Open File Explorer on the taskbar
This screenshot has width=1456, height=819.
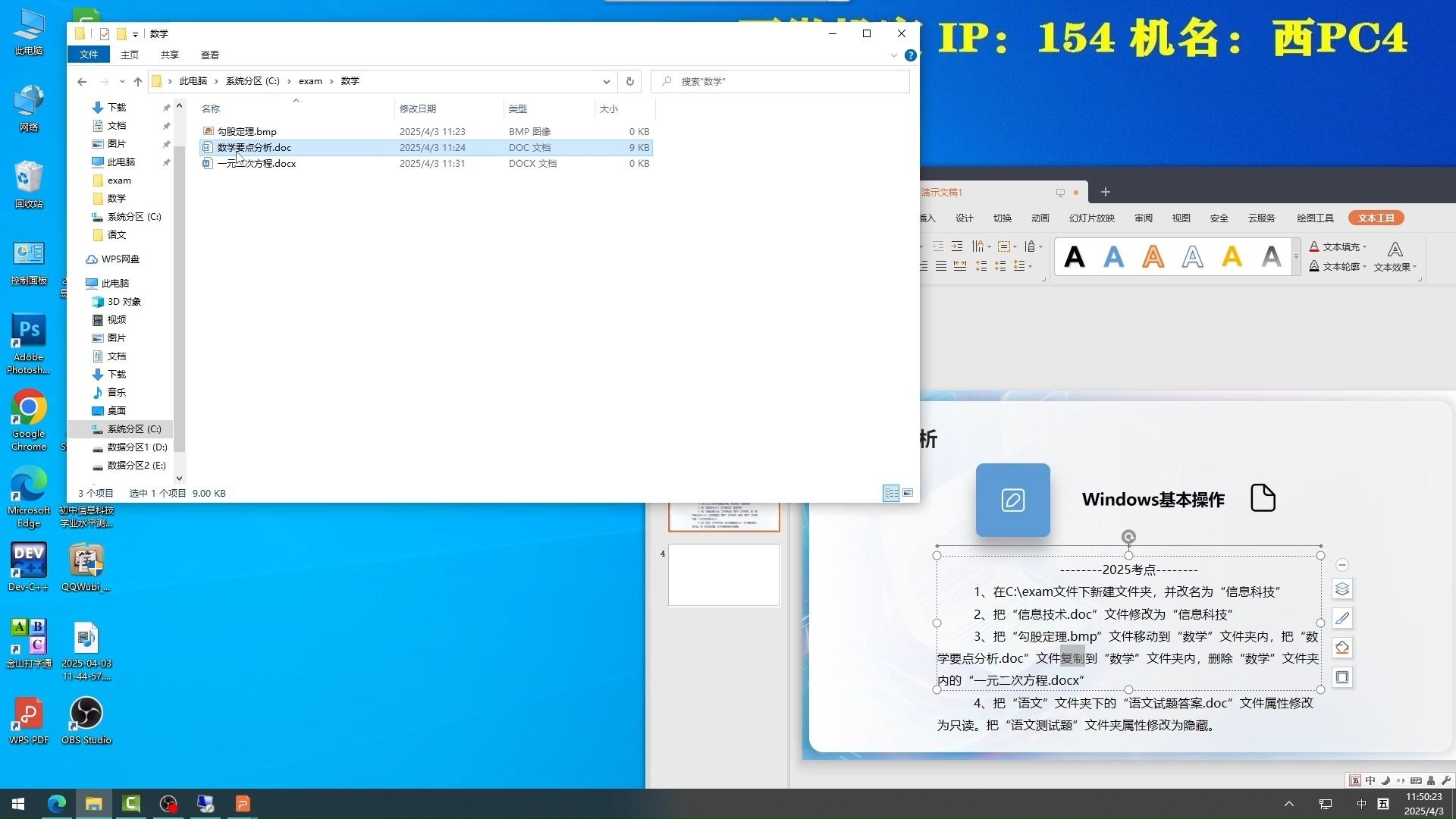(93, 804)
